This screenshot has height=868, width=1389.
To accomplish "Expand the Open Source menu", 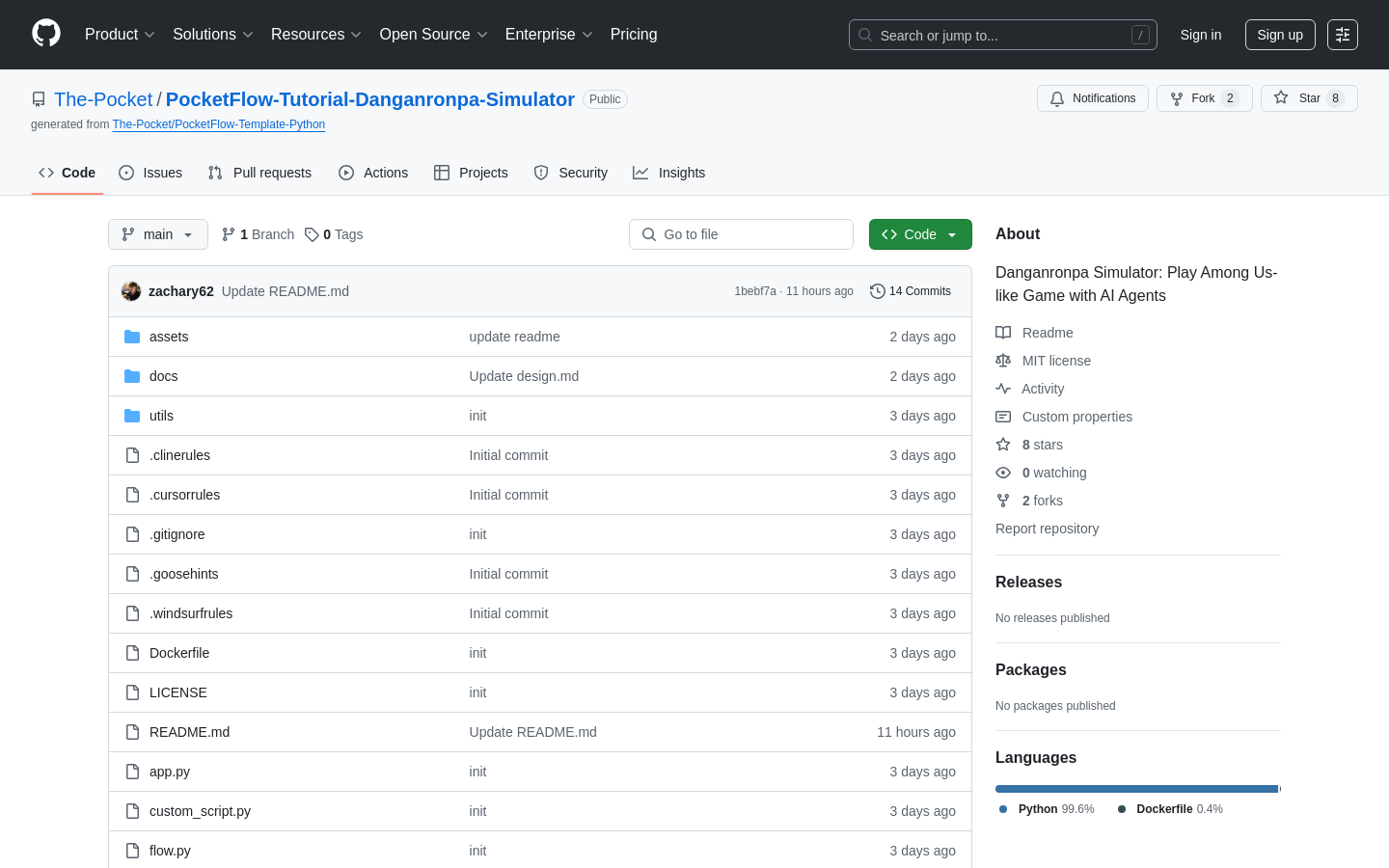I will 434,35.
